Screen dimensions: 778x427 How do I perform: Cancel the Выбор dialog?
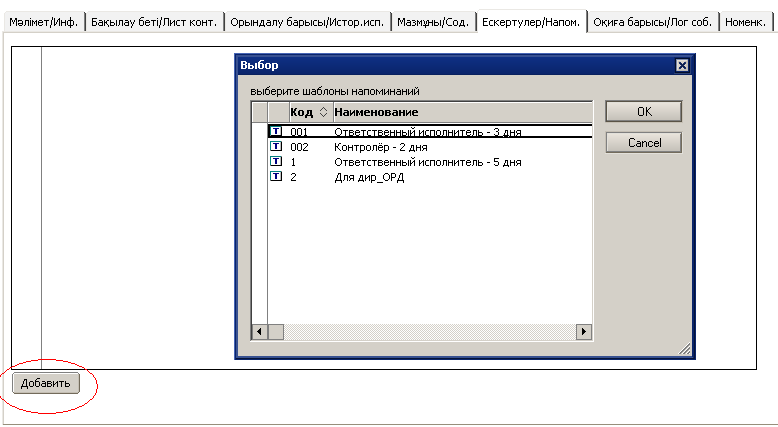tap(644, 143)
